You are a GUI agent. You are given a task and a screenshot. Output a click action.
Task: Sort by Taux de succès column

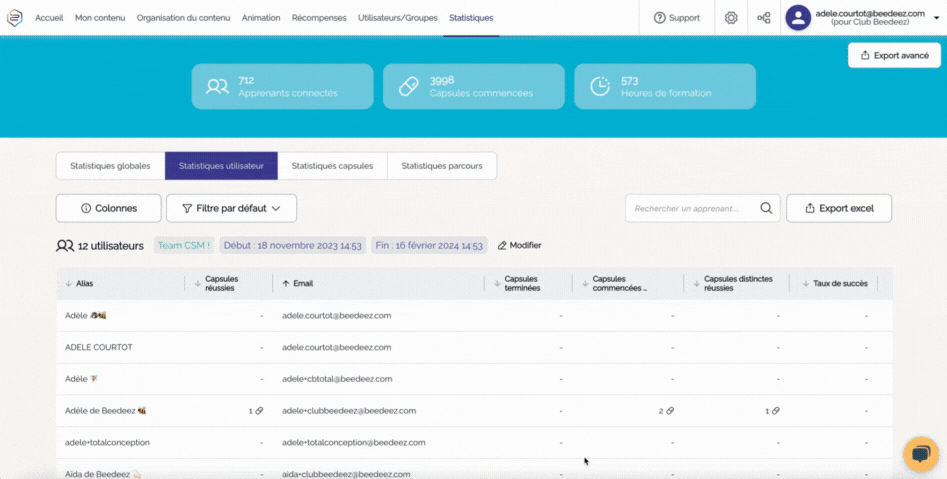coord(839,284)
